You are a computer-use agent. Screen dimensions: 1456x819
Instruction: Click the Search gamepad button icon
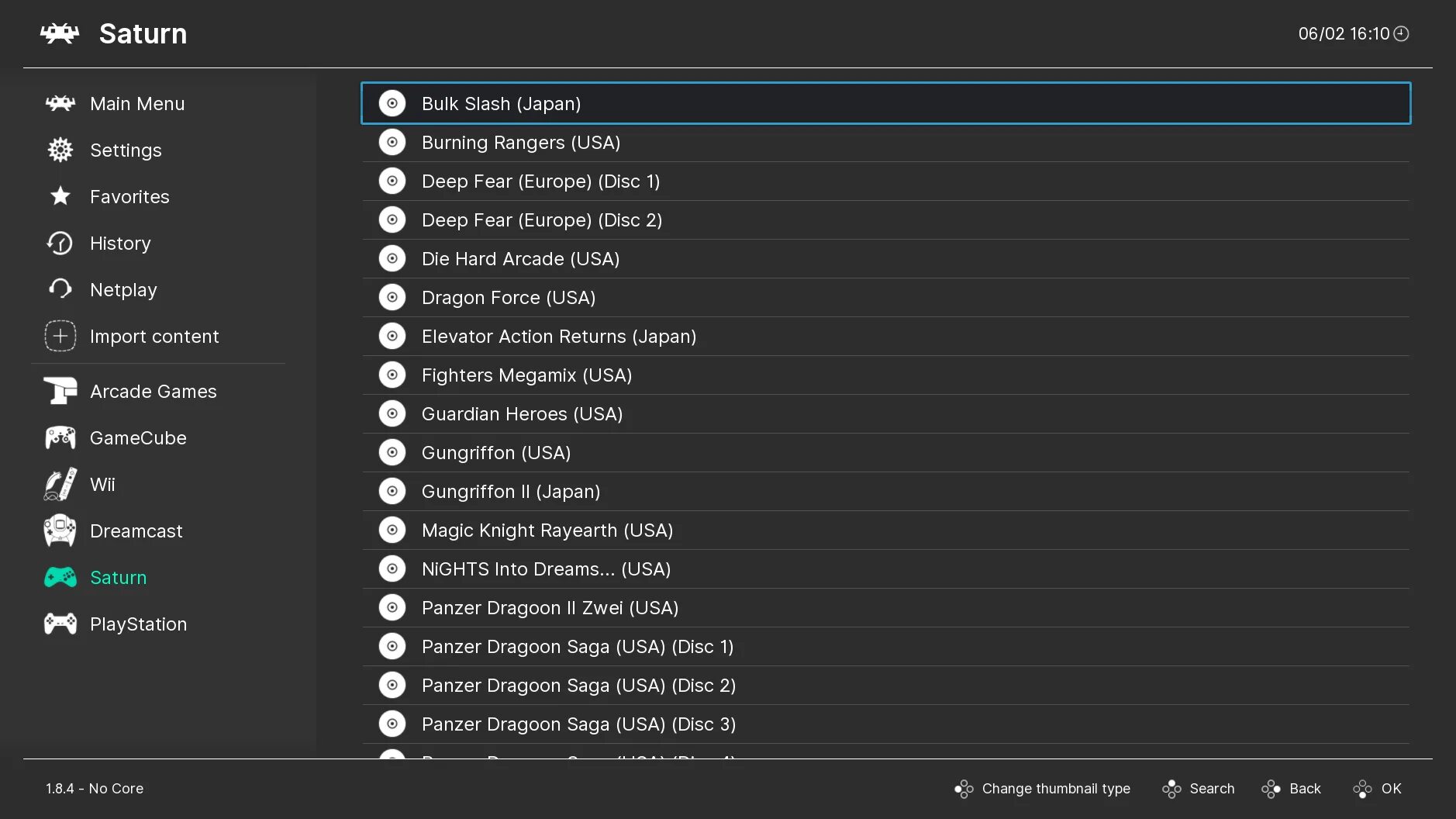pos(1171,789)
